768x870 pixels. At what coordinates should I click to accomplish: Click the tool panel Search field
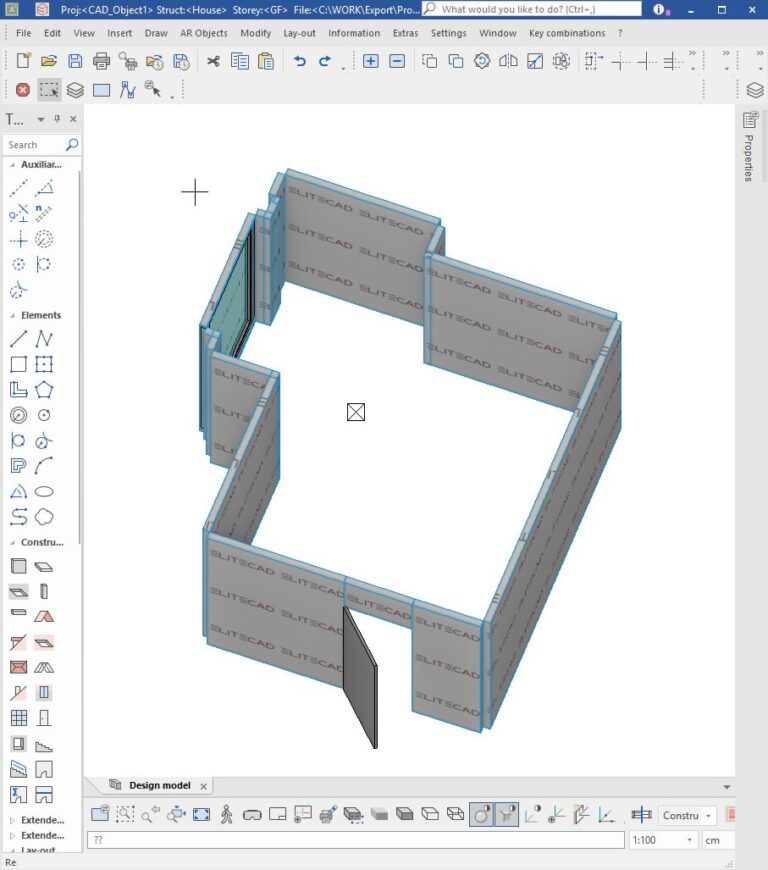click(42, 145)
